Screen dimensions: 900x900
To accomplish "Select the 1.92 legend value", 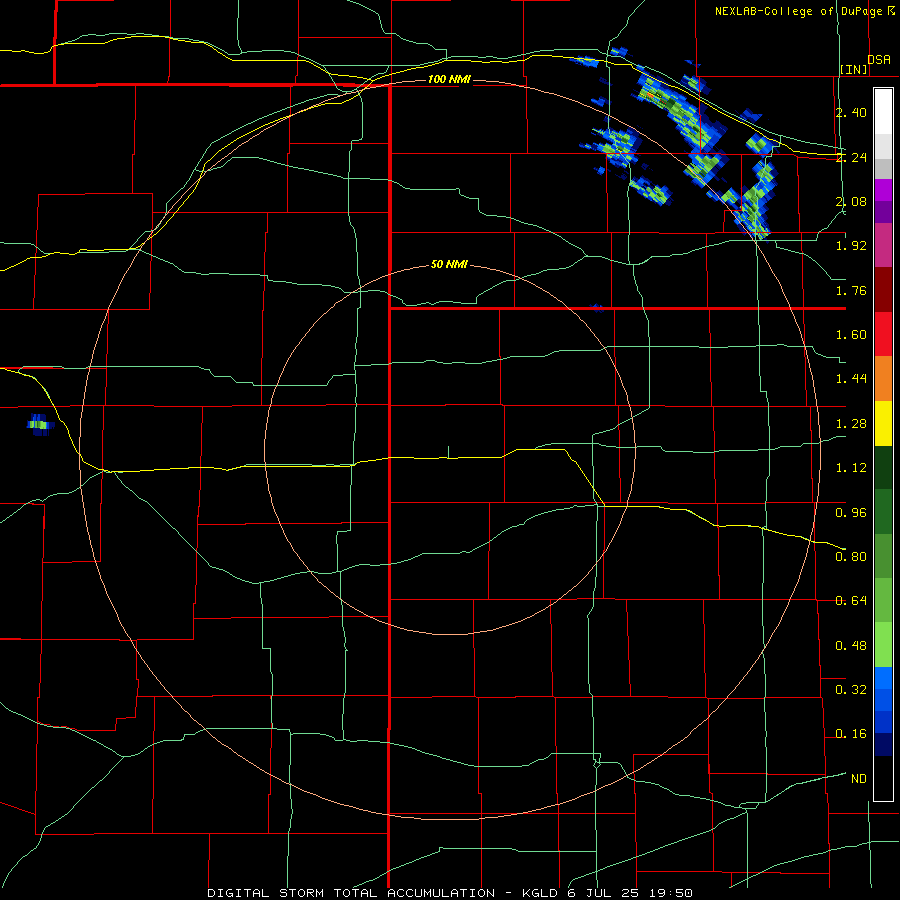I will pos(851,246).
